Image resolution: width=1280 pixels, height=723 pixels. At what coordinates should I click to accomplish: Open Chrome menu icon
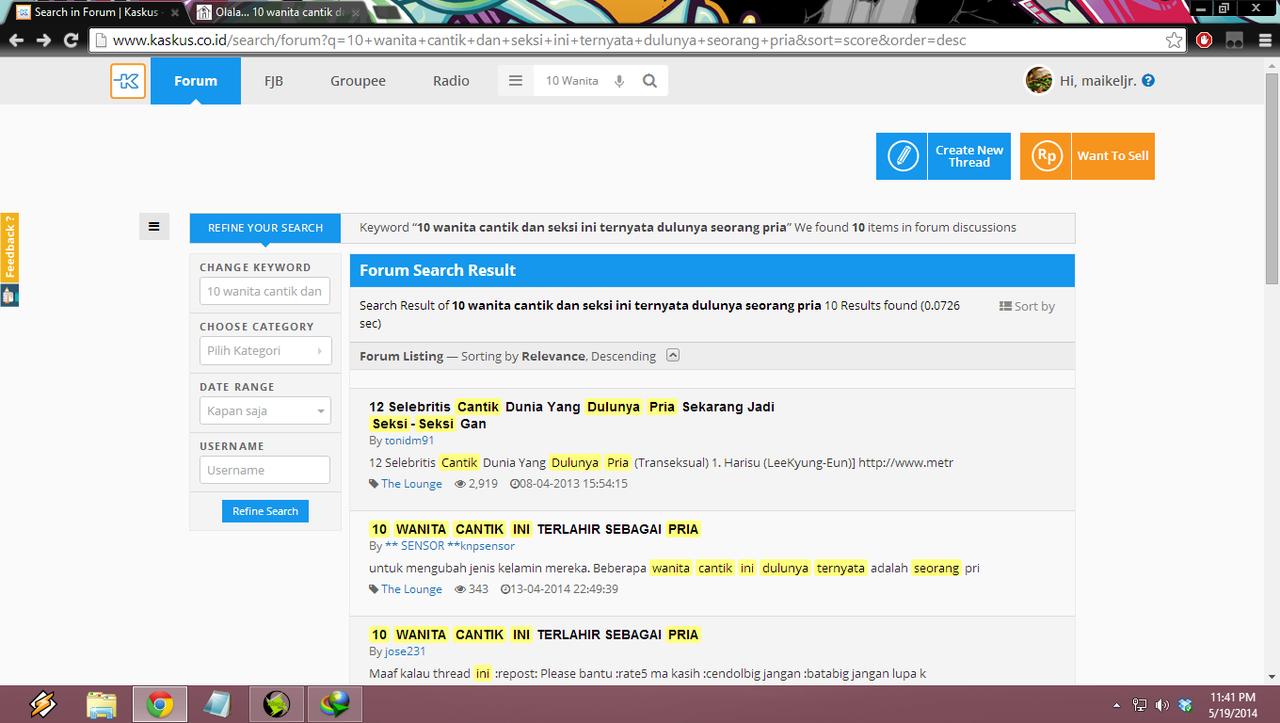[x=1263, y=40]
